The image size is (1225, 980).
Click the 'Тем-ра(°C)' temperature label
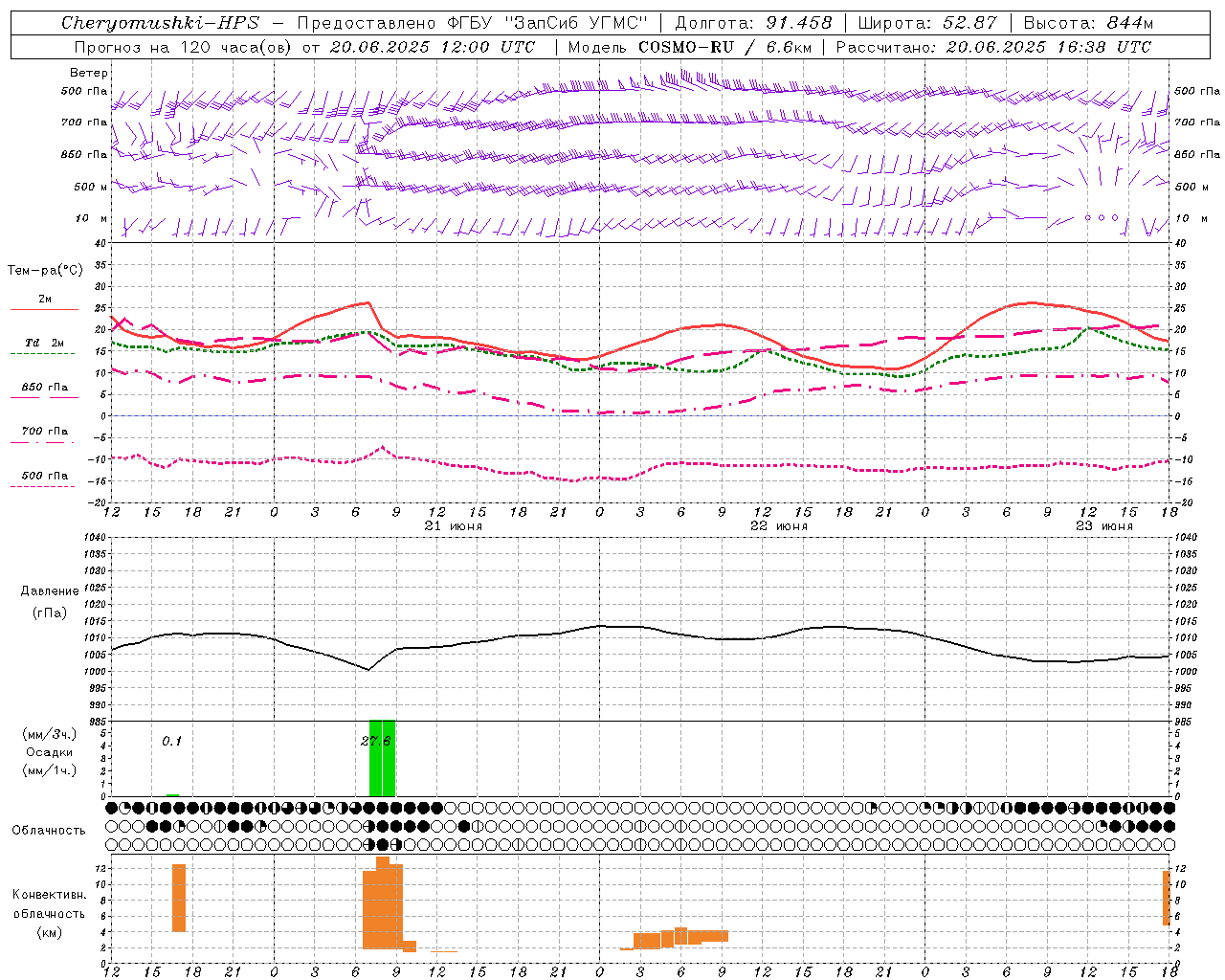pos(45,271)
